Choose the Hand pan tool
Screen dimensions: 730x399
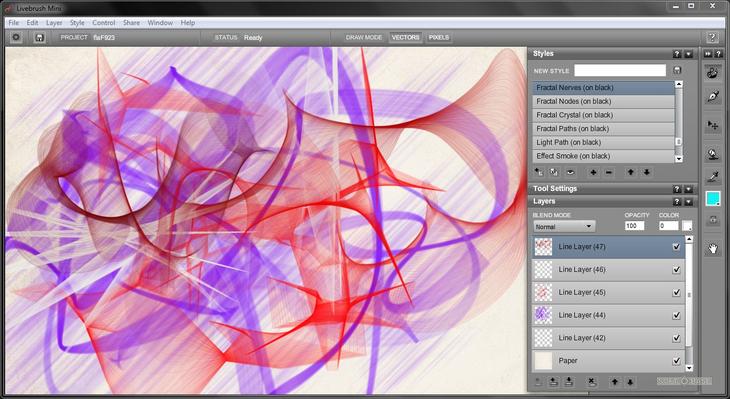(713, 248)
